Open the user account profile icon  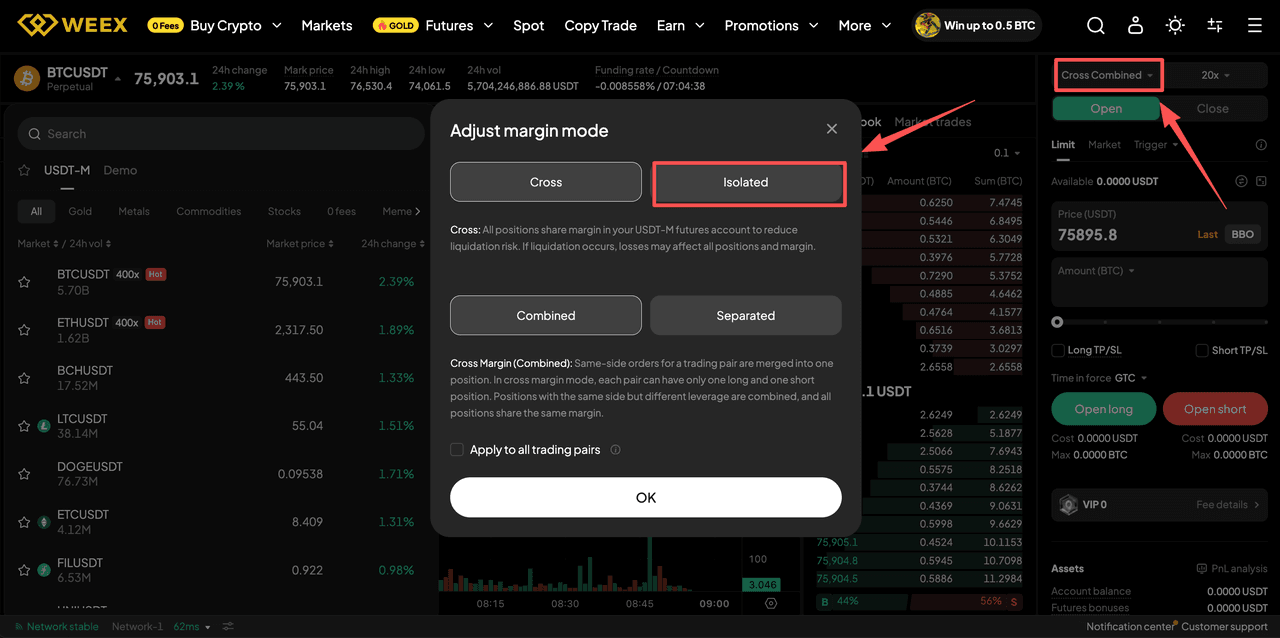(1135, 26)
